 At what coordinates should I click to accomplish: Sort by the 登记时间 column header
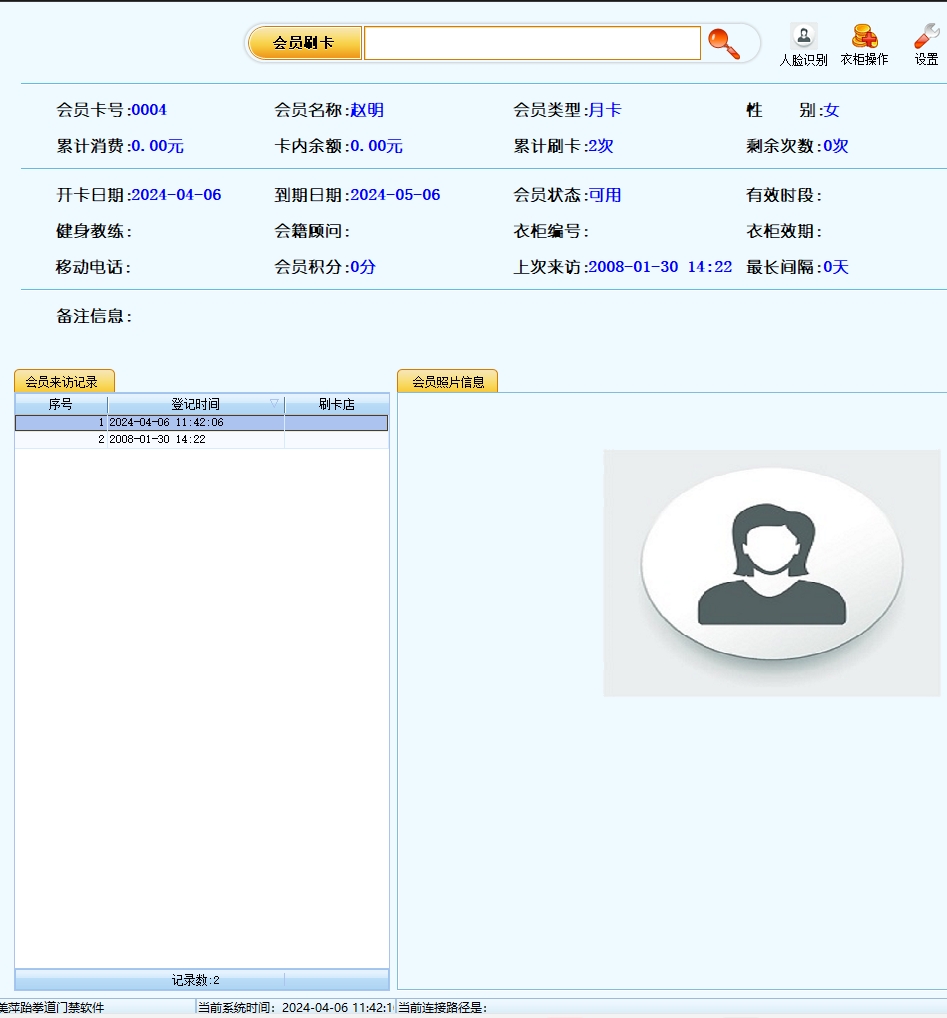pos(195,405)
